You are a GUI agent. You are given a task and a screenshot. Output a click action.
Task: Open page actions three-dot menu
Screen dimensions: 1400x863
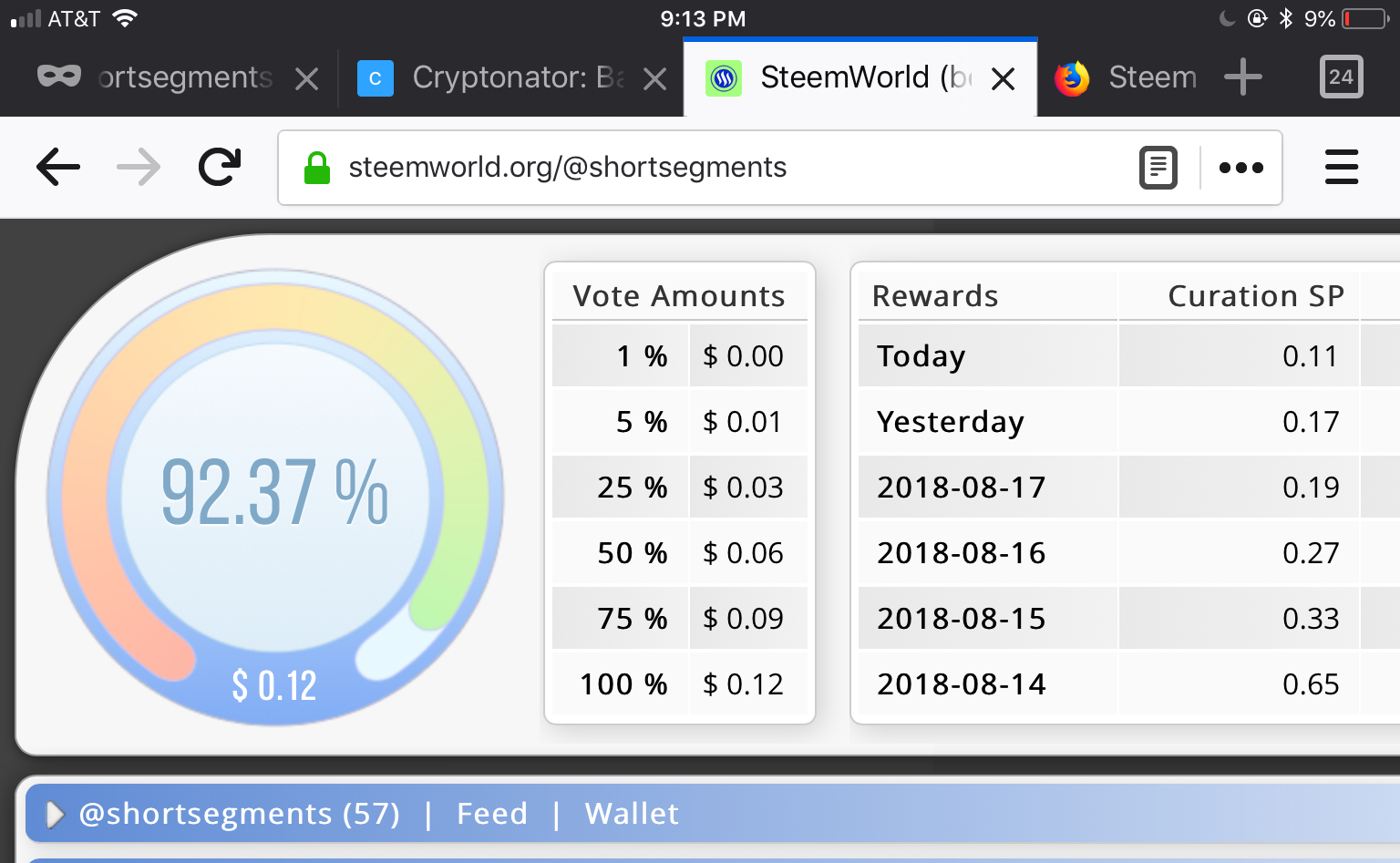click(1241, 168)
